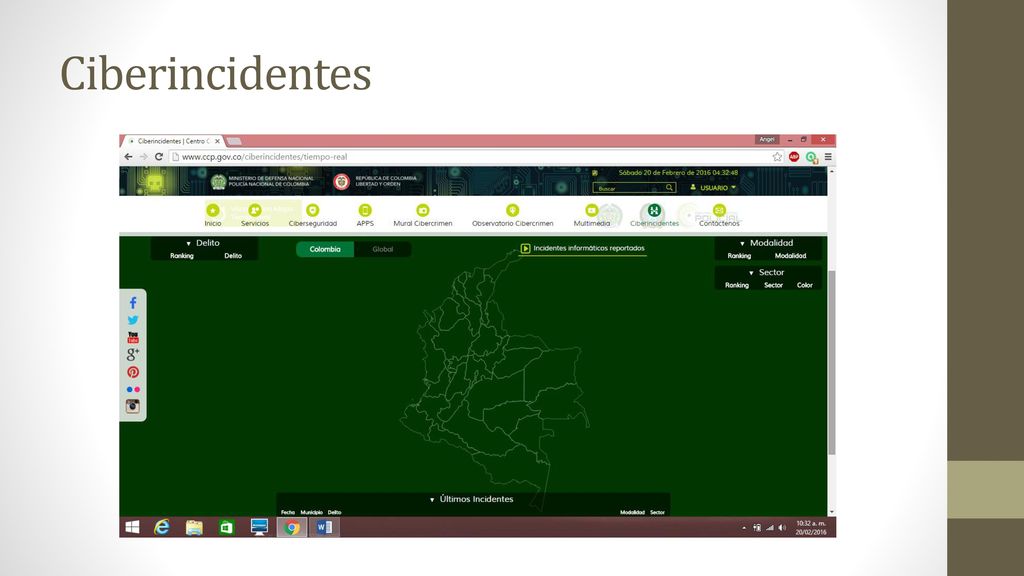
Task: Open the Pinterest sidebar icon
Action: coord(133,372)
